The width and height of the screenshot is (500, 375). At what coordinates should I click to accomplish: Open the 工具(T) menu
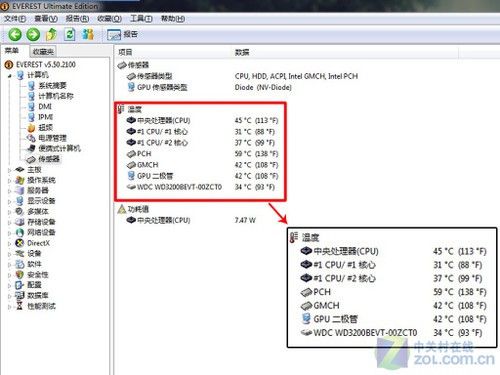[x=141, y=19]
